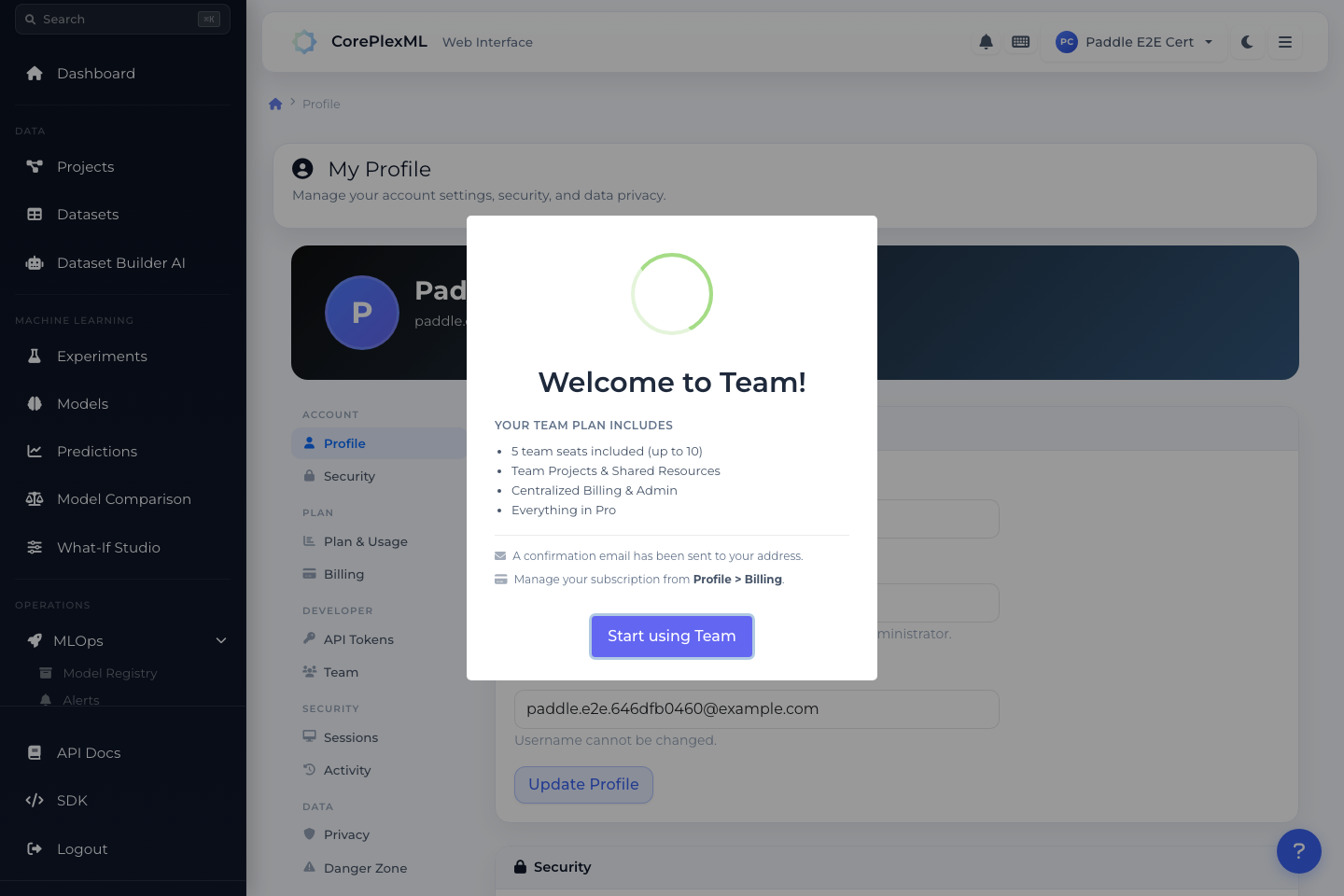The height and width of the screenshot is (896, 1344).
Task: Click Start using Team button
Action: (671, 637)
